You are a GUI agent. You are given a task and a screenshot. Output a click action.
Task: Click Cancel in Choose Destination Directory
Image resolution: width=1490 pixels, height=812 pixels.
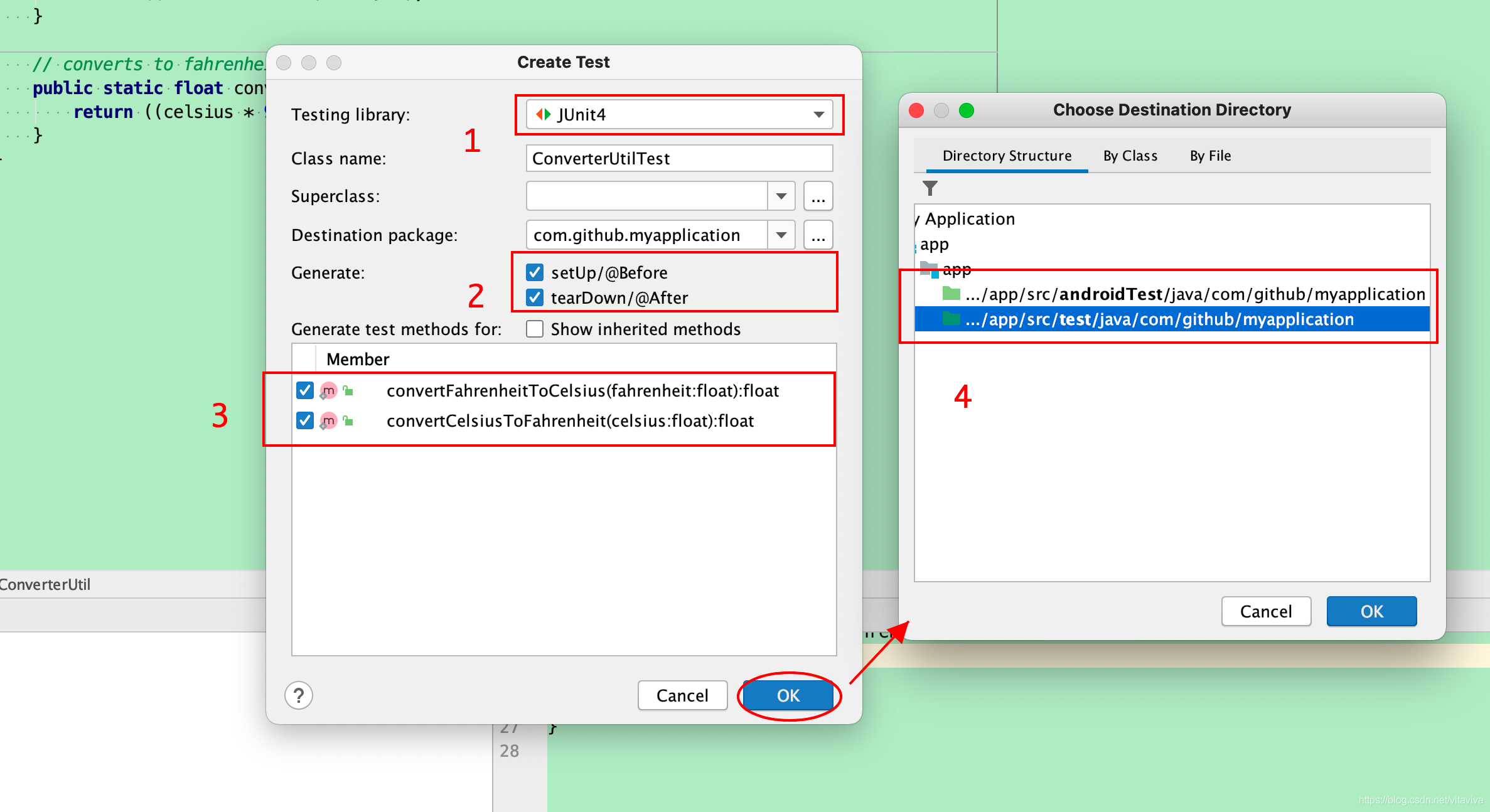[x=1266, y=611]
